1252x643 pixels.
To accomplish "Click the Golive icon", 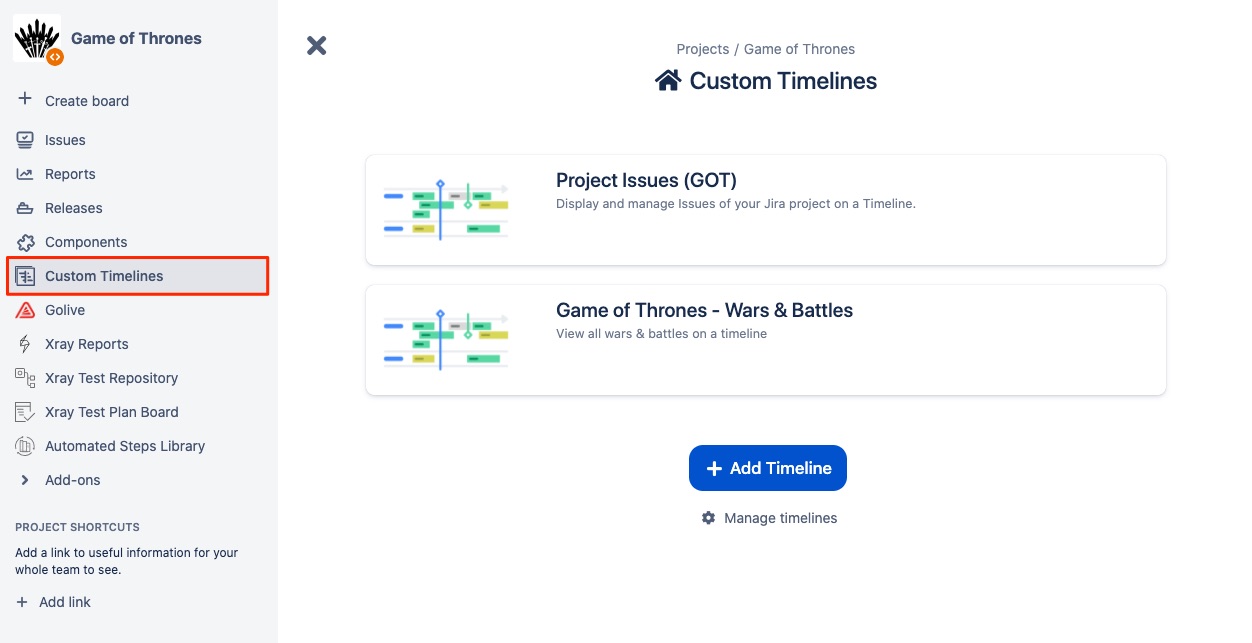I will 26,310.
